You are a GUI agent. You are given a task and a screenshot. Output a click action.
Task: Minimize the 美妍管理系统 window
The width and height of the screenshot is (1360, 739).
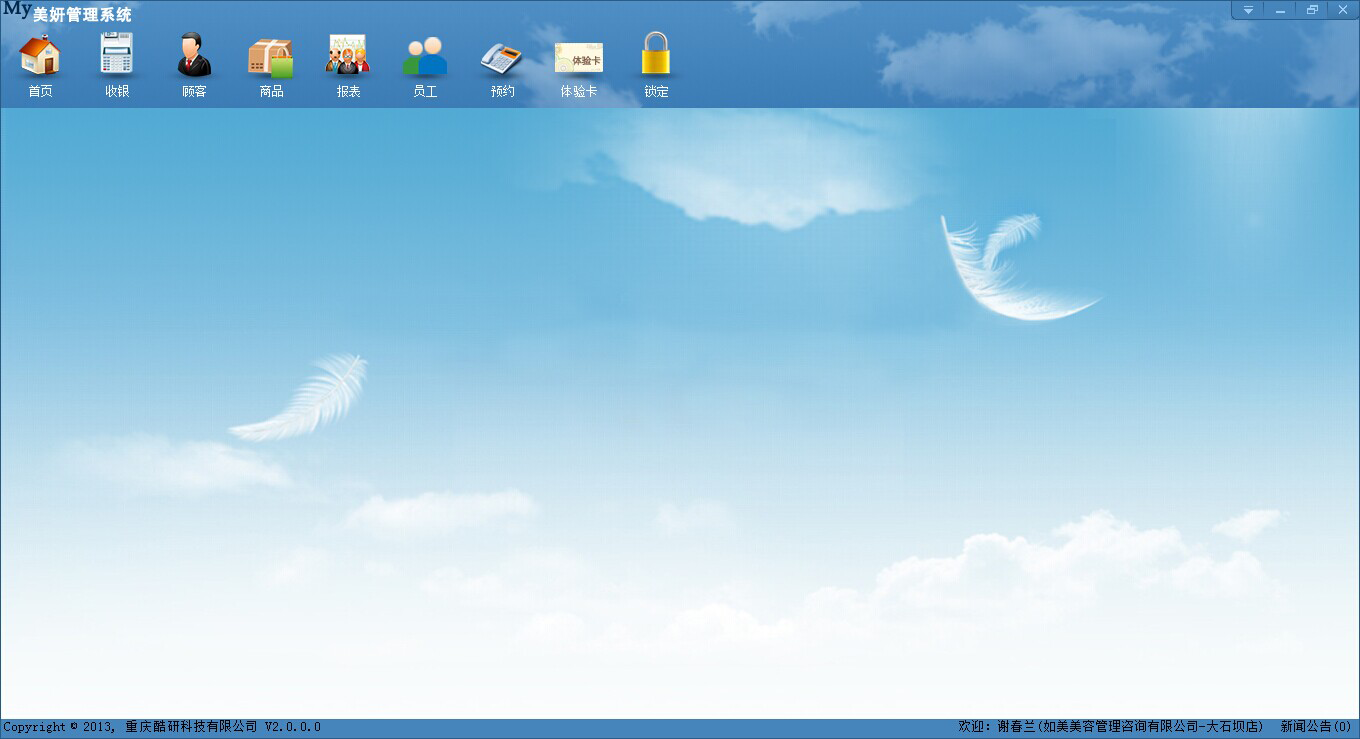(1280, 10)
